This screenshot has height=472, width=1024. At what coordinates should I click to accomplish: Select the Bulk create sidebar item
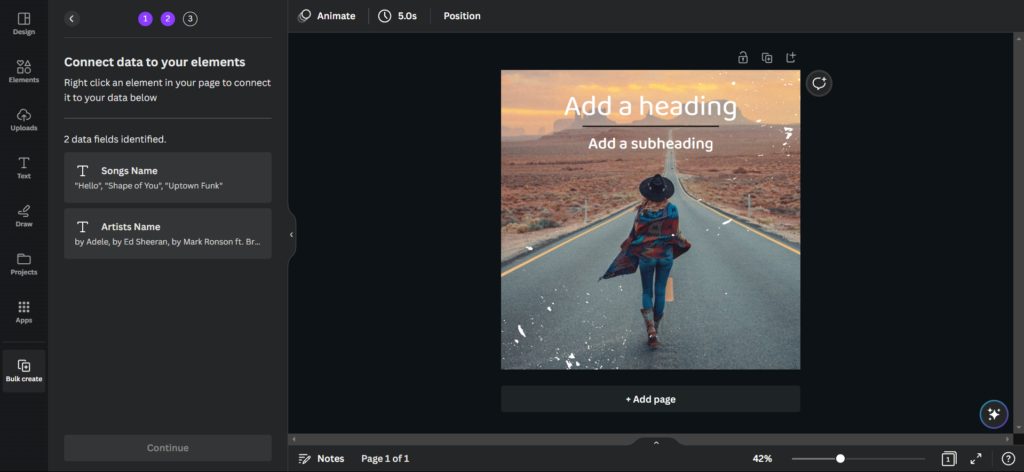click(x=24, y=371)
